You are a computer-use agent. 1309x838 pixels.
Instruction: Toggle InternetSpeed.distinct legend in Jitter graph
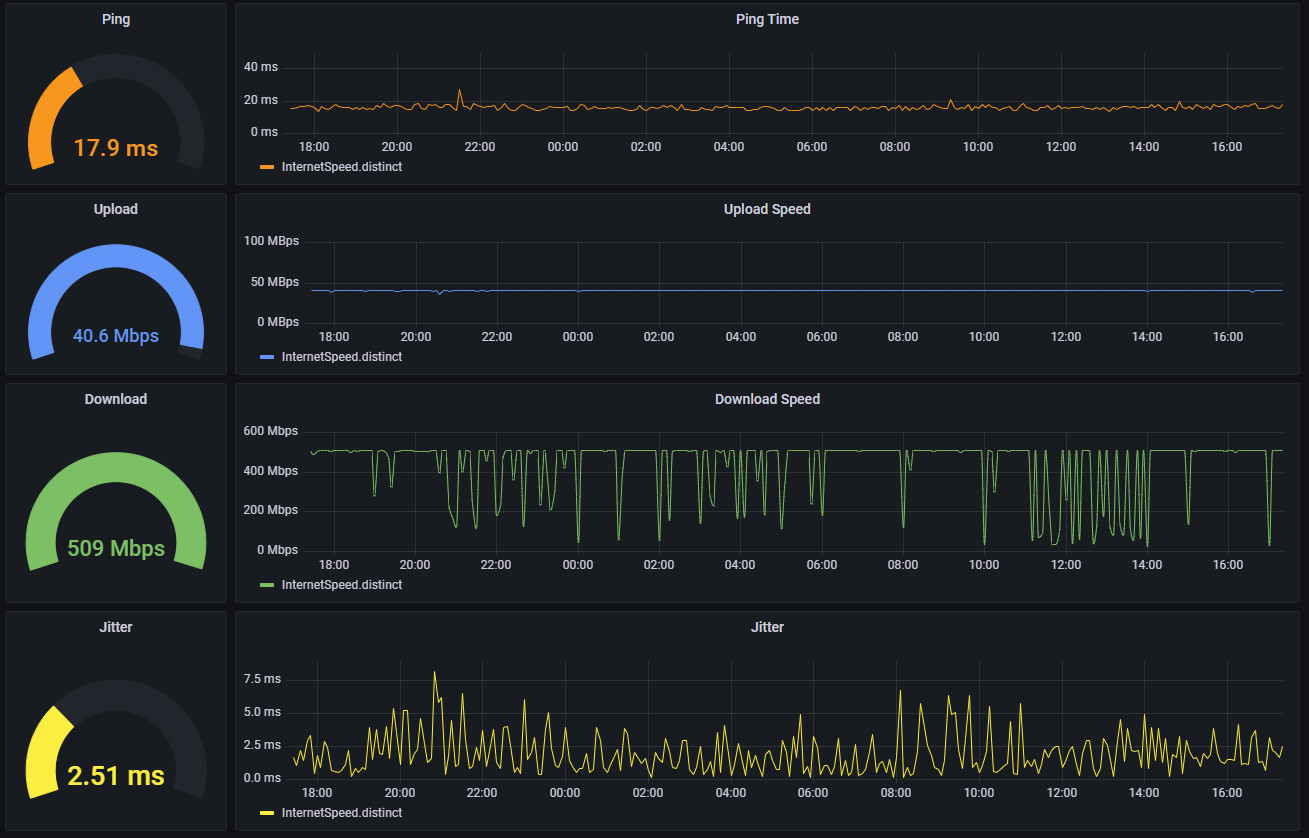click(x=342, y=813)
